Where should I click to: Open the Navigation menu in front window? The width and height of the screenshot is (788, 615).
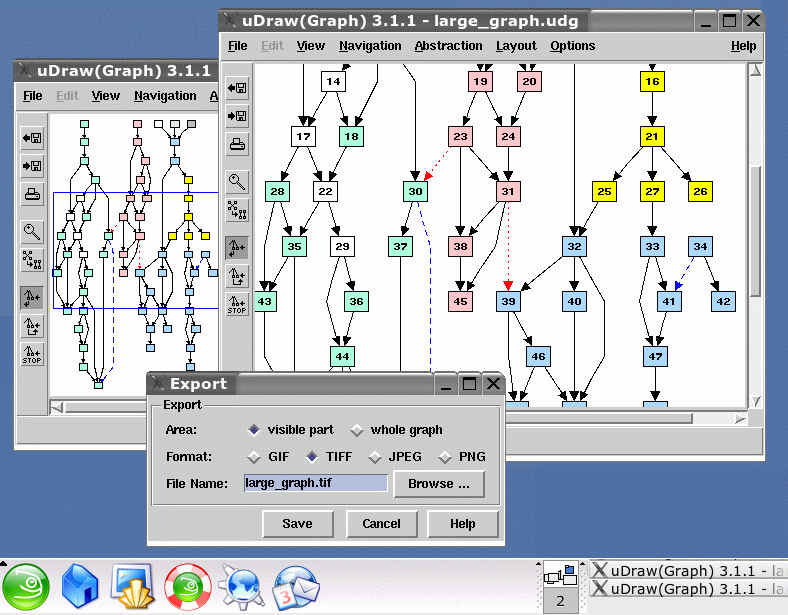[x=370, y=46]
